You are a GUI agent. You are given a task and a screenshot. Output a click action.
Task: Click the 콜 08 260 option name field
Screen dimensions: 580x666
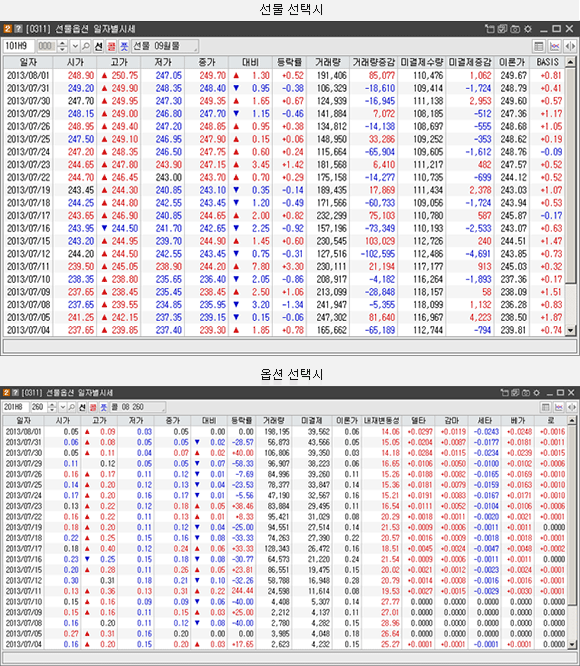coord(138,407)
